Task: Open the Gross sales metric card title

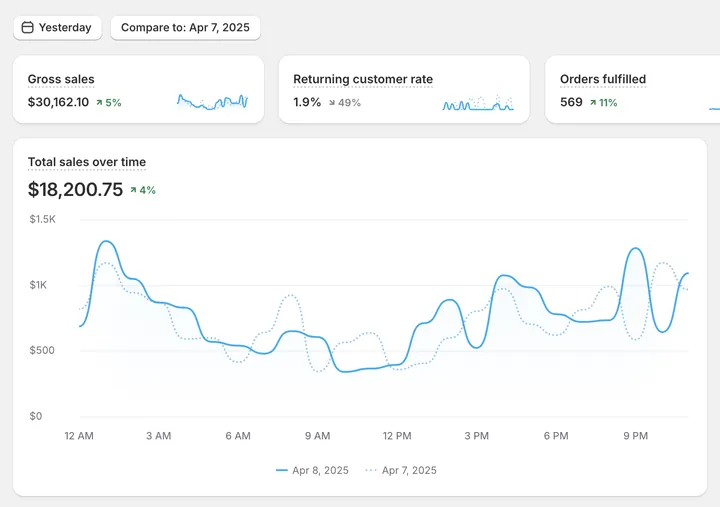Action: (61, 79)
